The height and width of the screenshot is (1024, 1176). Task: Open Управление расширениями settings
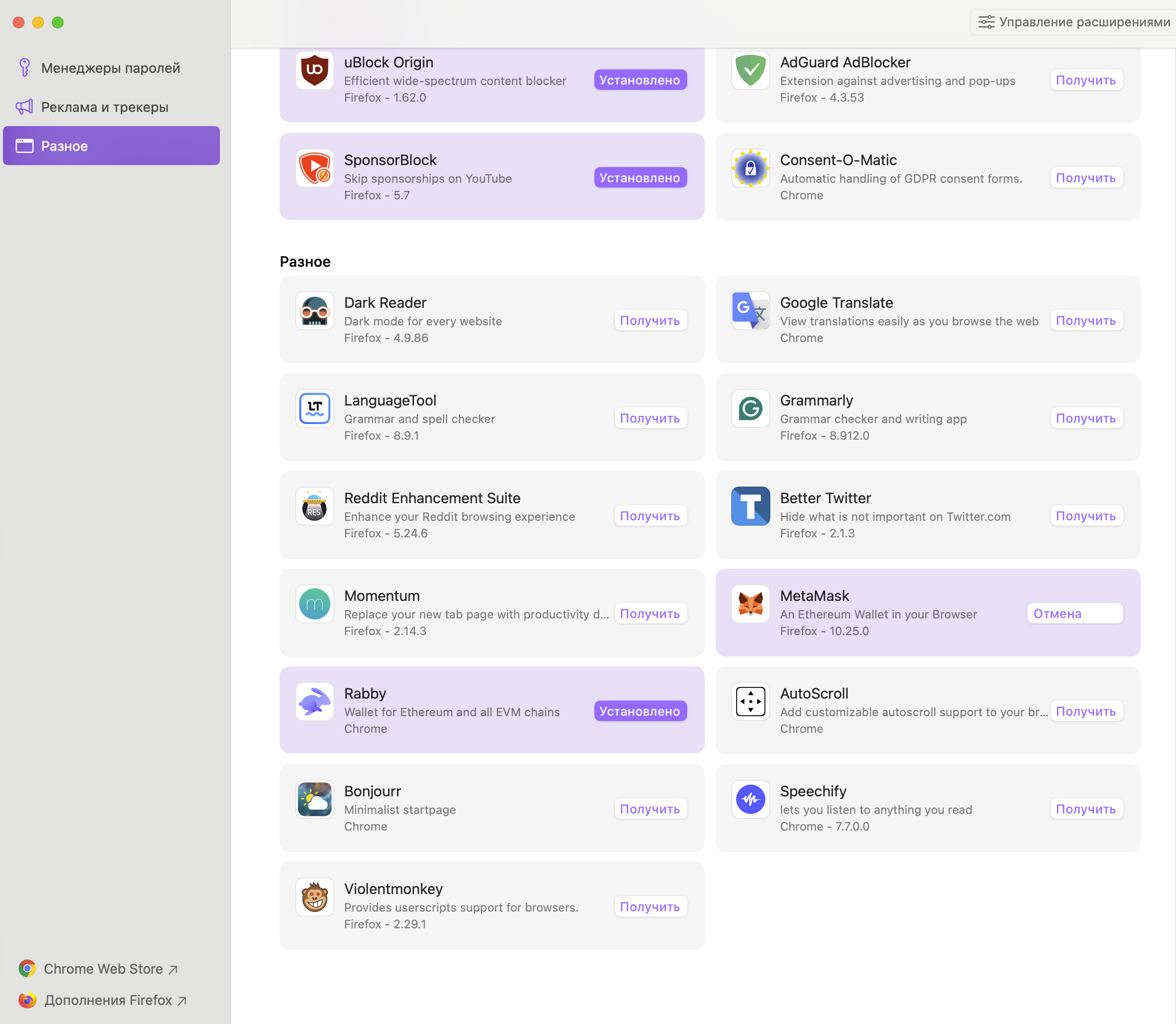1074,22
